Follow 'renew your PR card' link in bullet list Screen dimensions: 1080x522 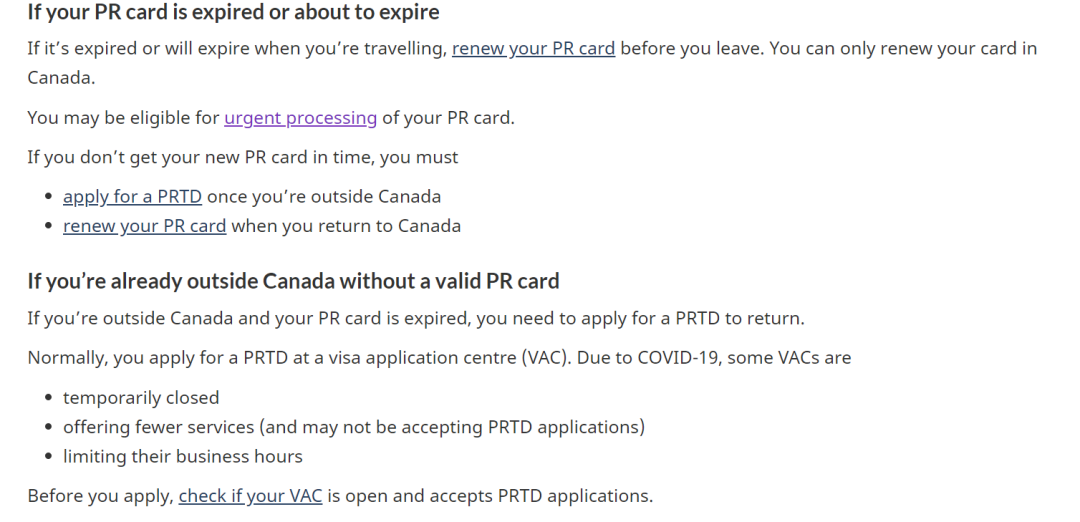145,227
